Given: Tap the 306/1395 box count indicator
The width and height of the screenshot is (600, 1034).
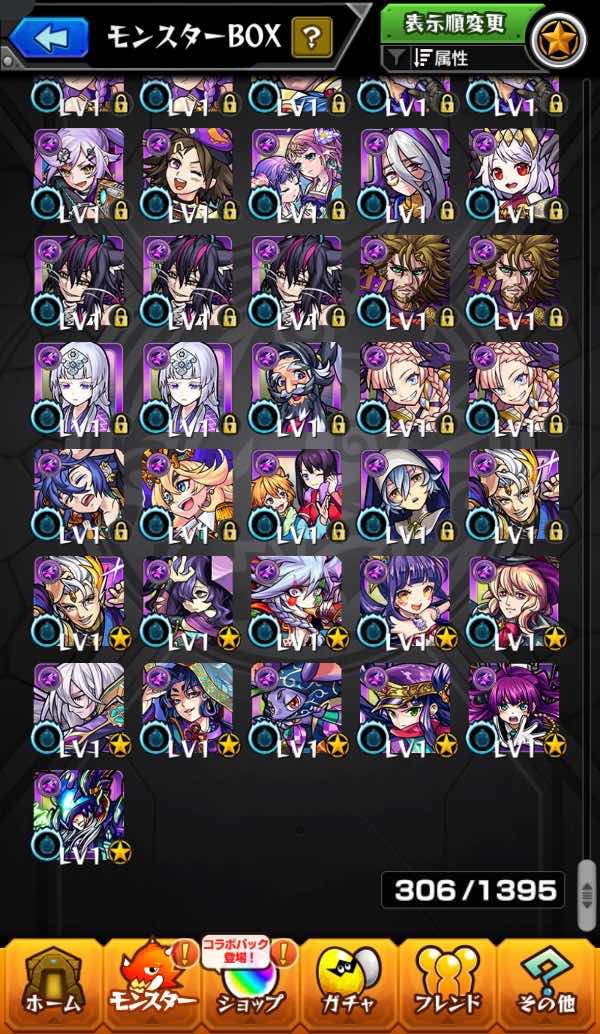Looking at the screenshot, I should (473, 890).
